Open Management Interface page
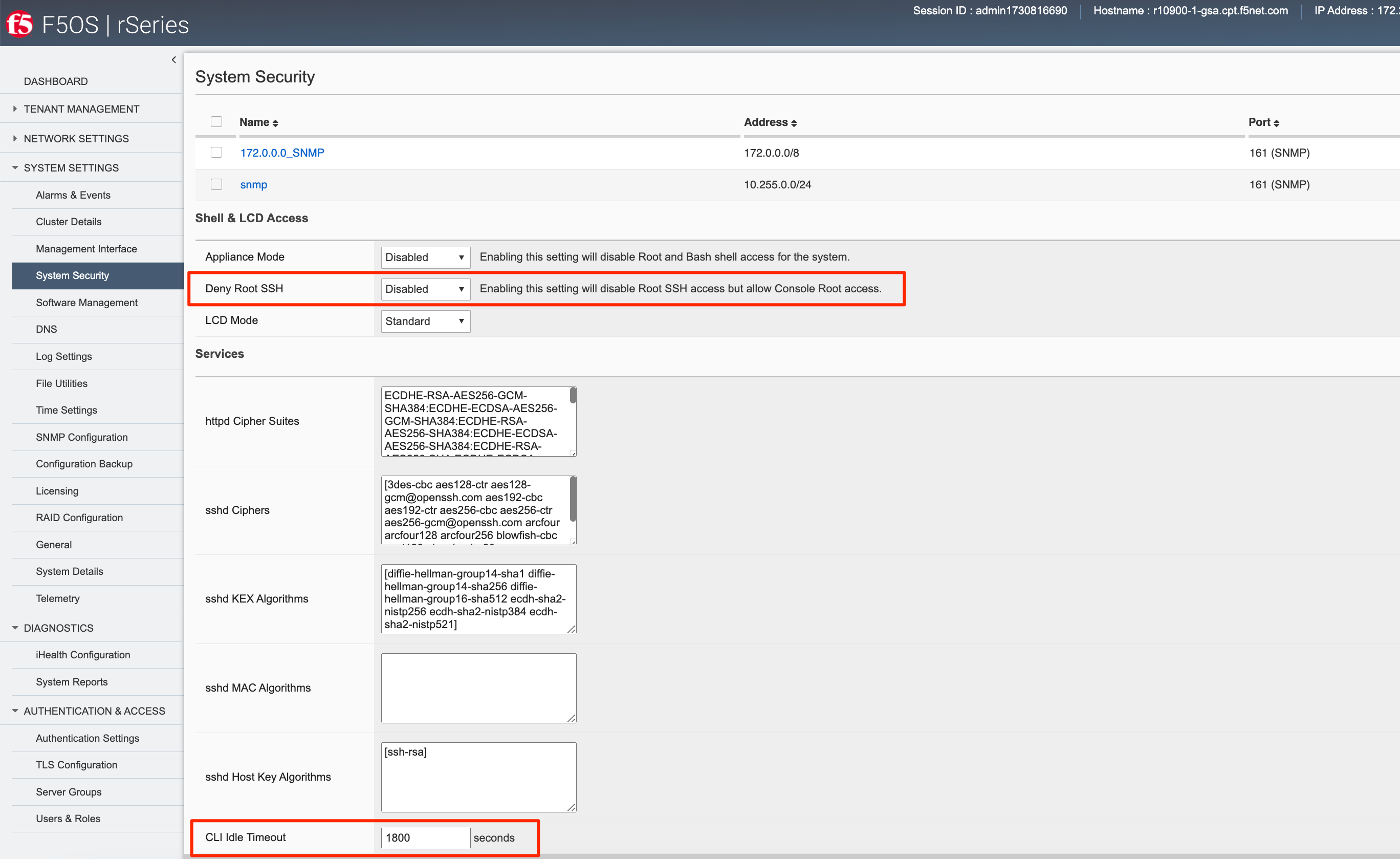1400x859 pixels. pyautogui.click(x=86, y=249)
